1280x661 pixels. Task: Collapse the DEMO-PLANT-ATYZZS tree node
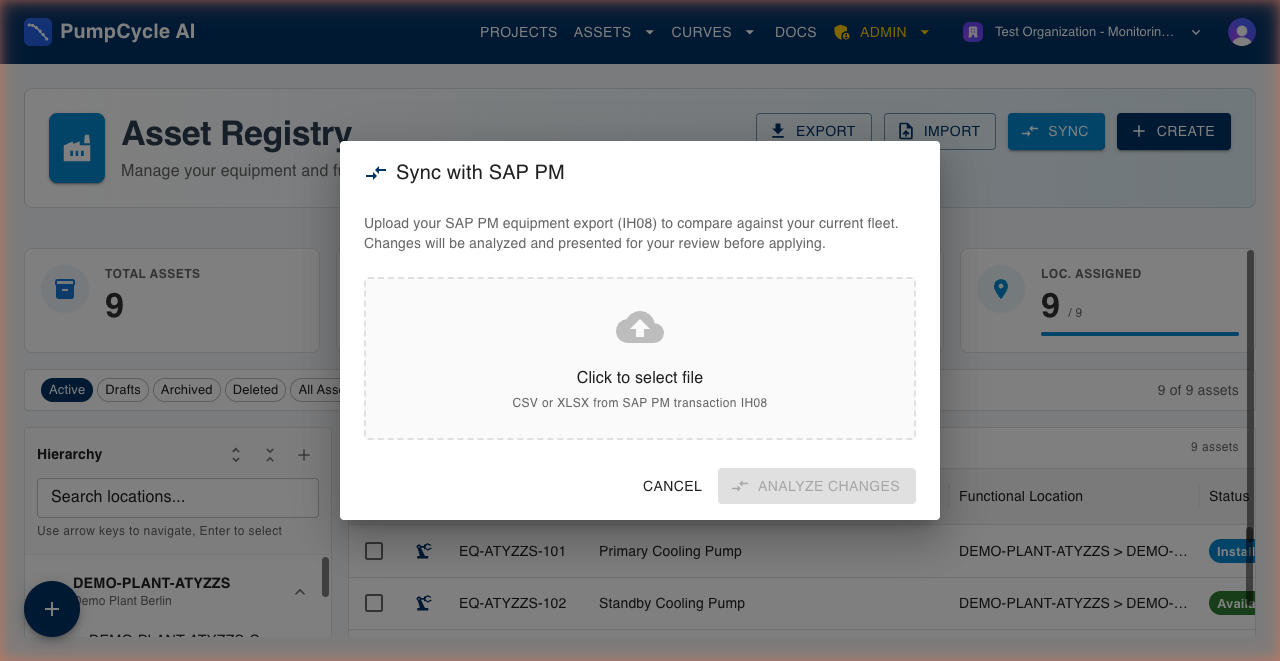(x=300, y=591)
